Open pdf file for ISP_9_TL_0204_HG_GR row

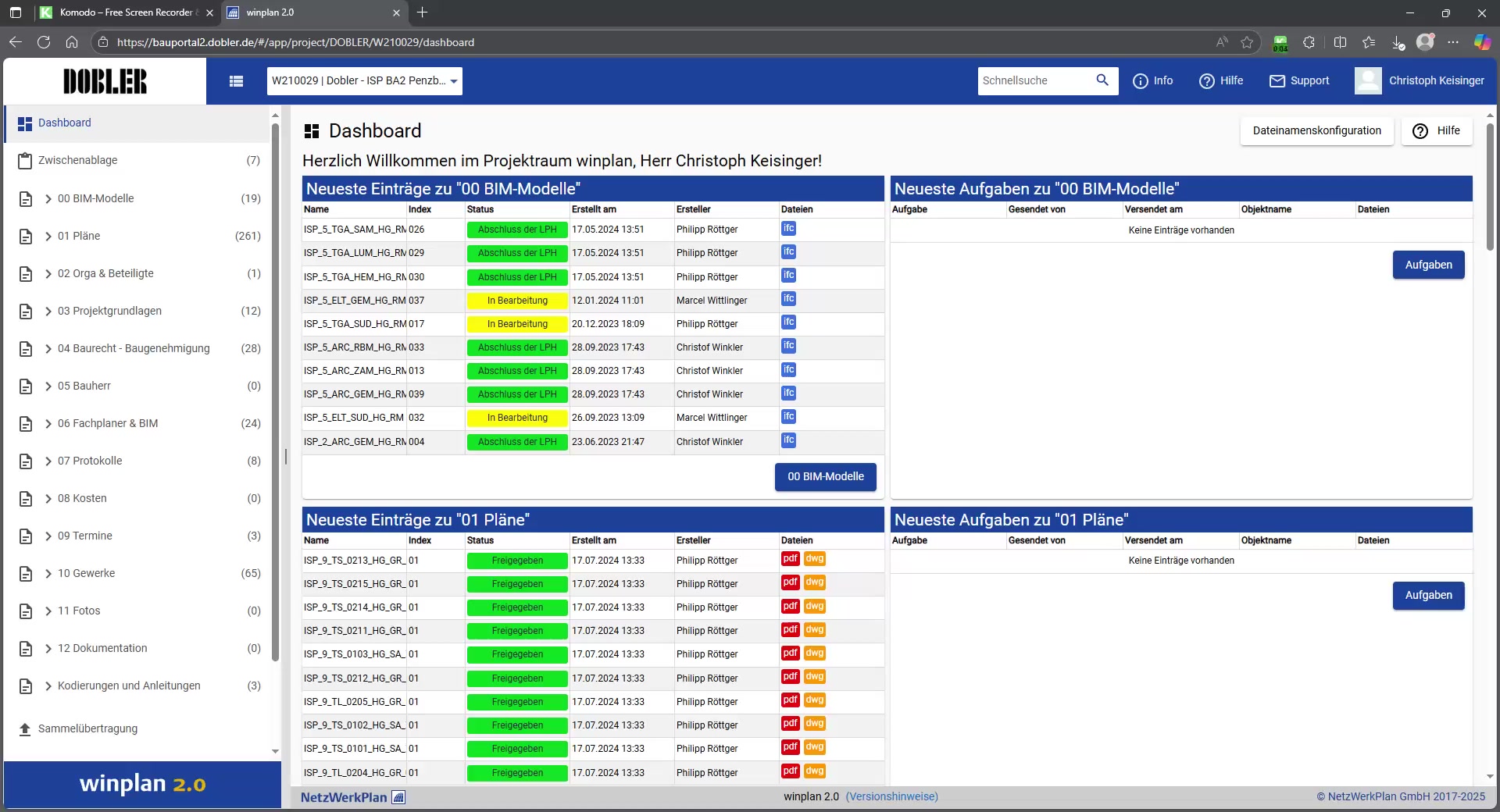click(790, 771)
